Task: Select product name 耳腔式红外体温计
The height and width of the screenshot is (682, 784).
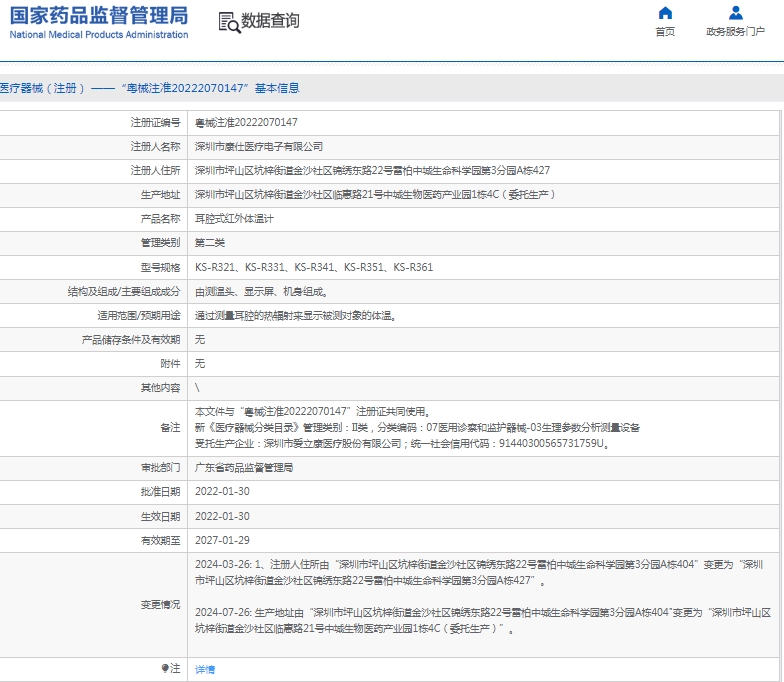Action: pos(234,218)
